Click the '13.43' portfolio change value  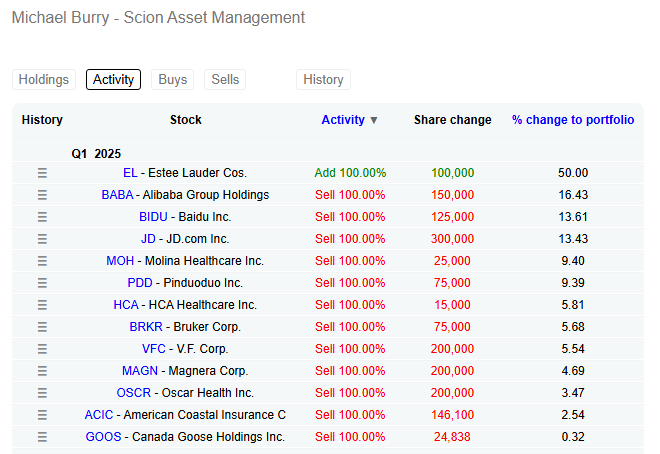[573, 239]
